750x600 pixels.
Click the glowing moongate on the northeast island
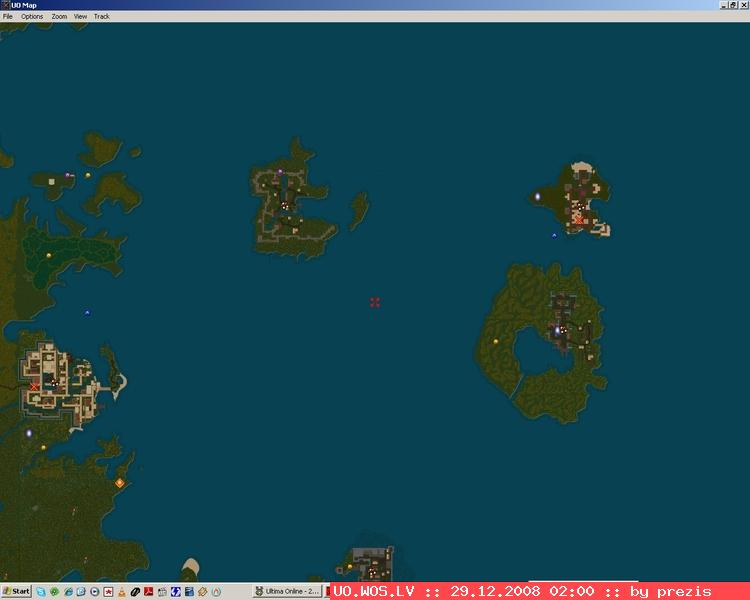click(537, 196)
